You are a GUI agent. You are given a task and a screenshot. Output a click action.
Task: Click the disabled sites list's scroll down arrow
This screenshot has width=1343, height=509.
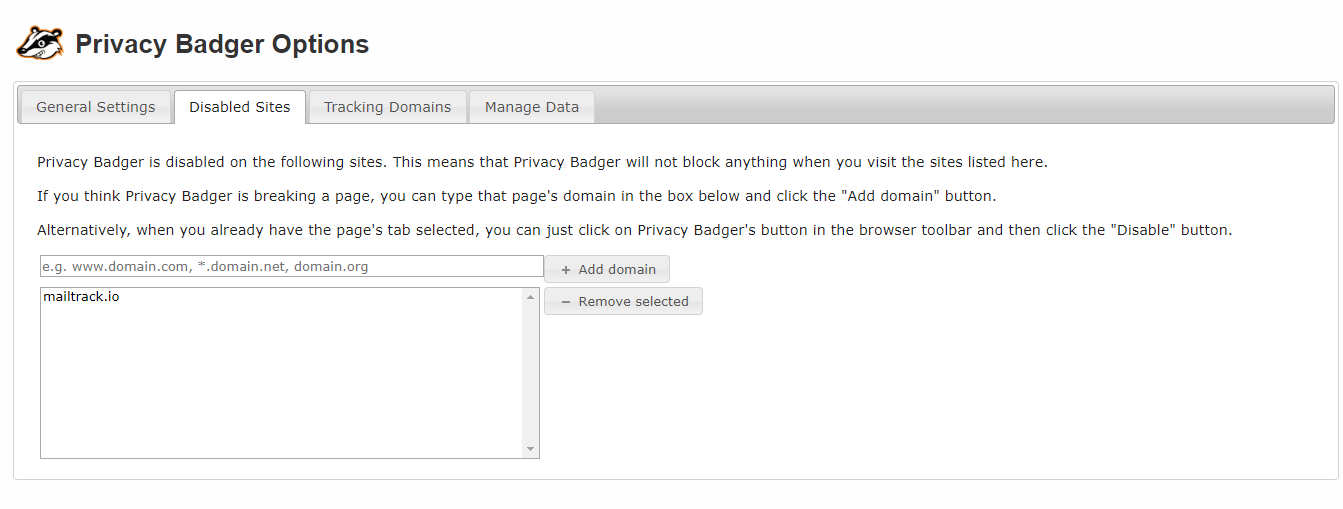[530, 449]
